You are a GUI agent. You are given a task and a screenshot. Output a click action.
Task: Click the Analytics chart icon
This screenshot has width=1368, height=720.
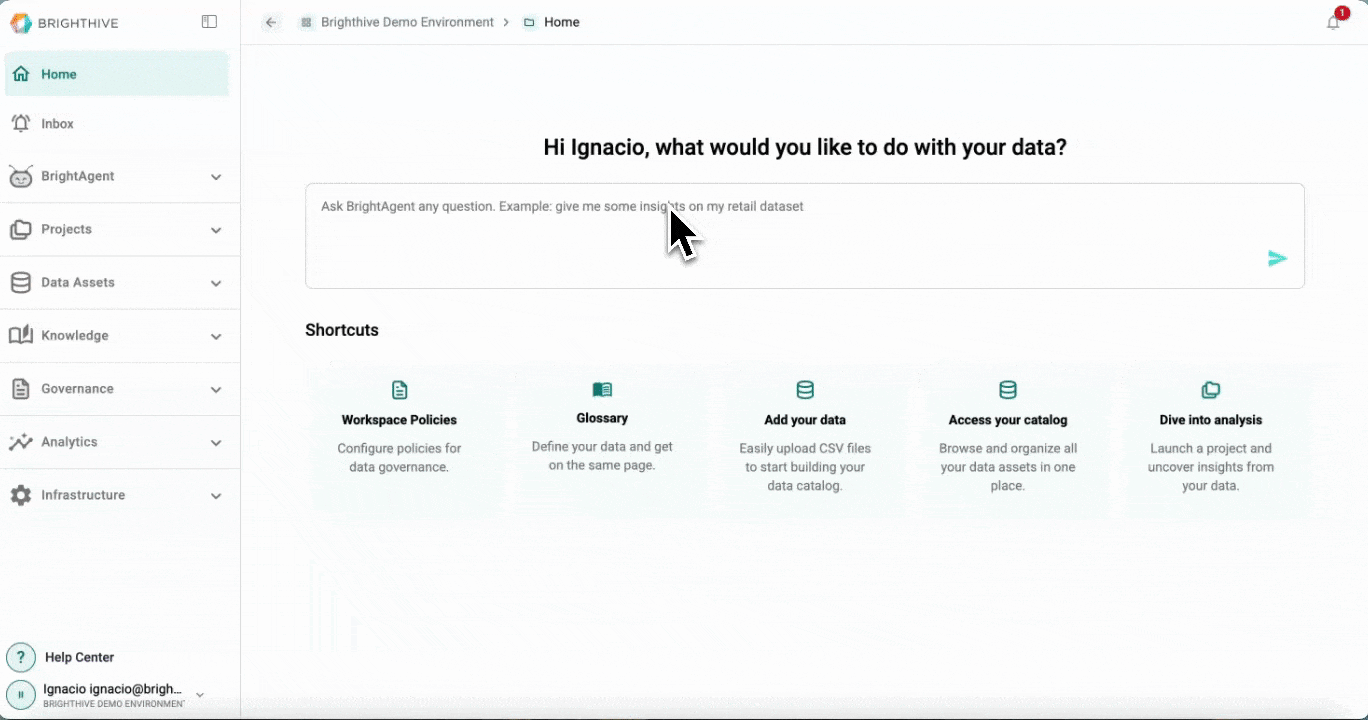(21, 441)
